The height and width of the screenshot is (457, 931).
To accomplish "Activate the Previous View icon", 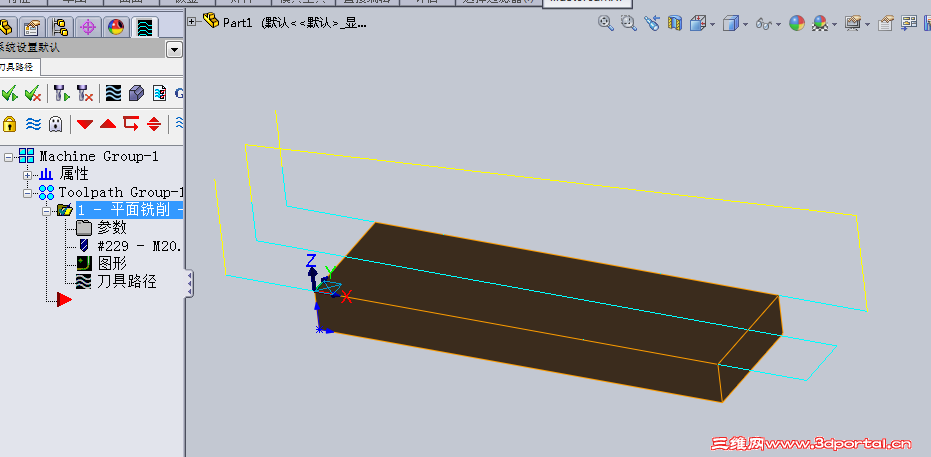I will tap(652, 23).
